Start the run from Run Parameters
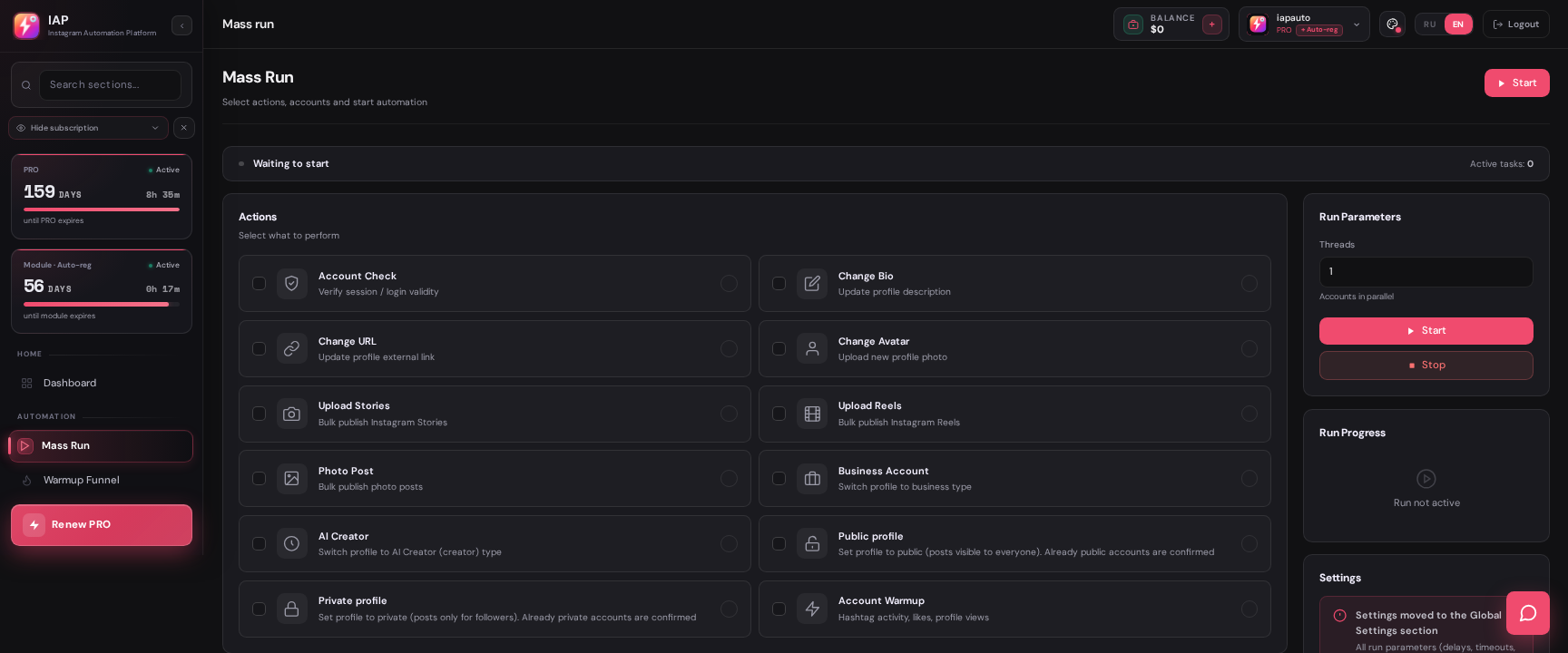The image size is (1568, 653). [x=1426, y=331]
